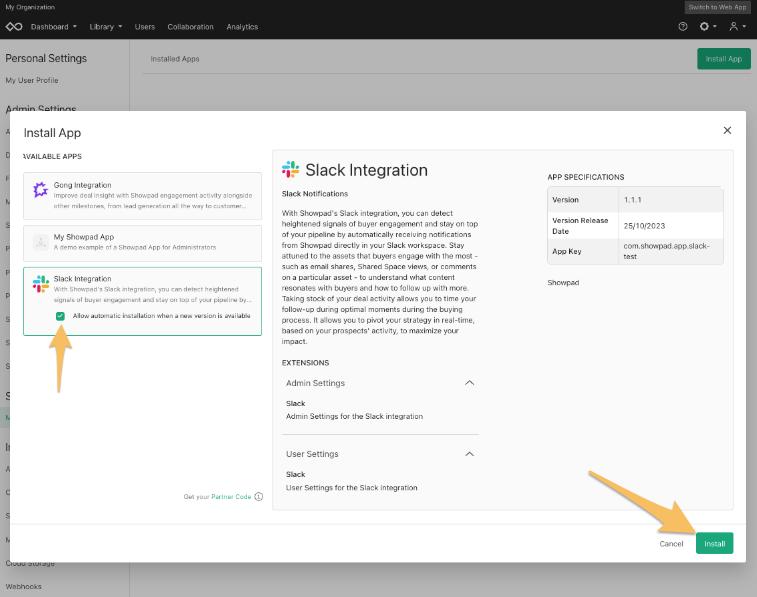Click the Slack Integration title logo
Viewport: 757px width, 597px height.
291,169
